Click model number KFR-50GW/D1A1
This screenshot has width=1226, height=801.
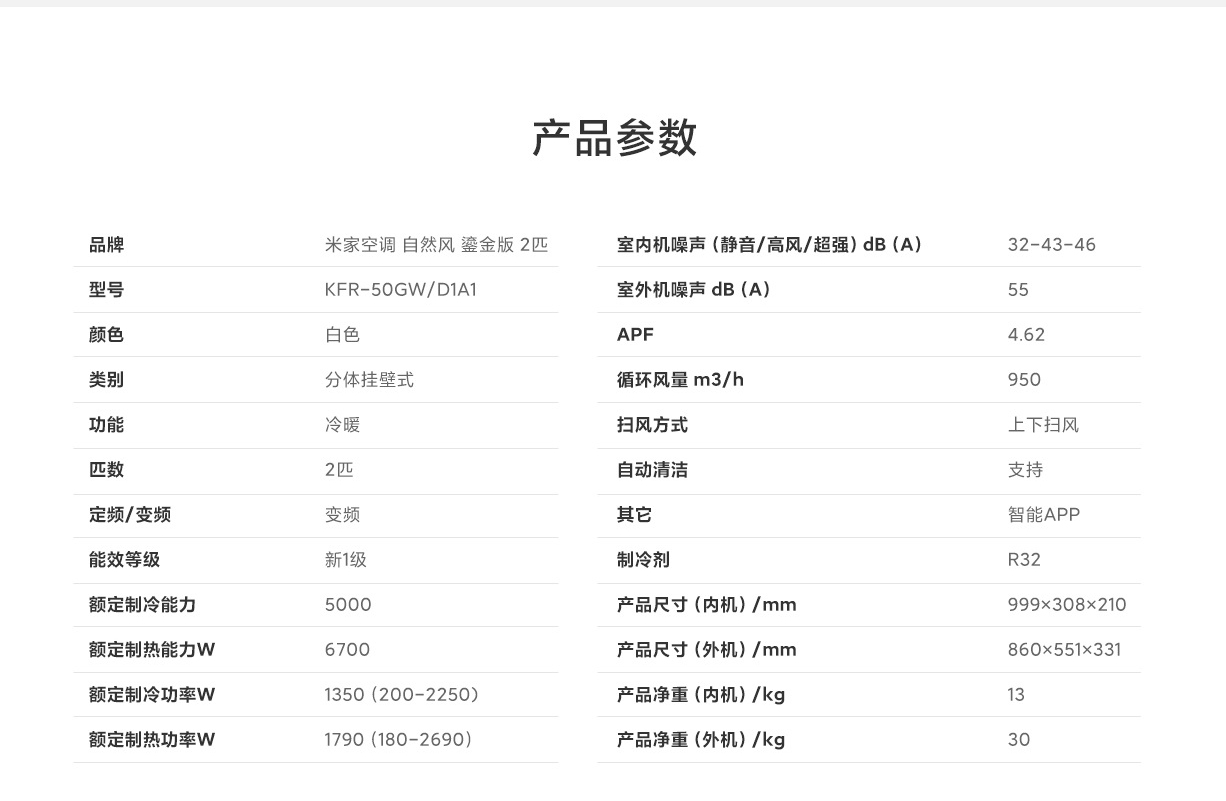click(x=401, y=290)
